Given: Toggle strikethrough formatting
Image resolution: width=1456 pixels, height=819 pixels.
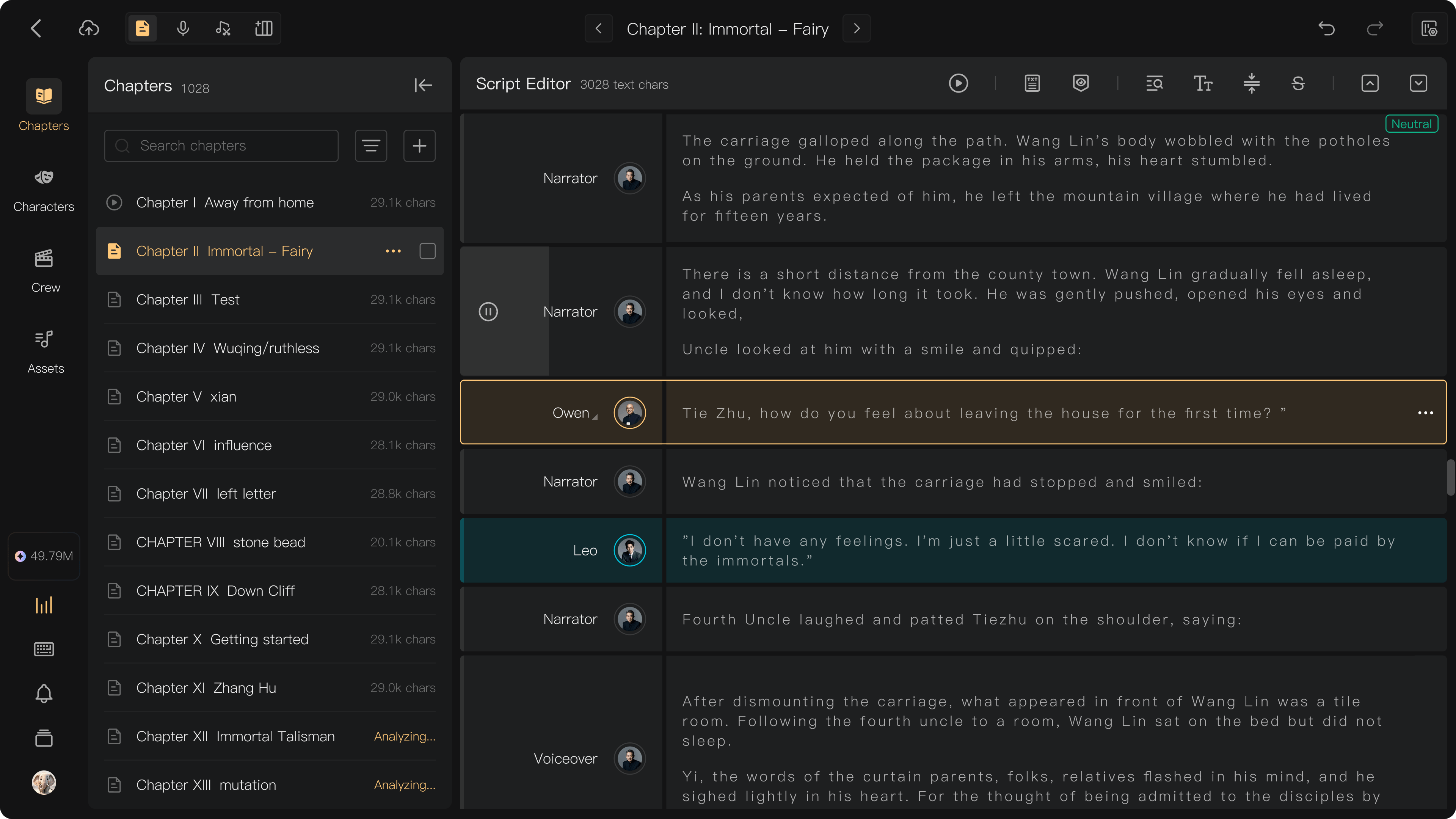Looking at the screenshot, I should (1298, 84).
